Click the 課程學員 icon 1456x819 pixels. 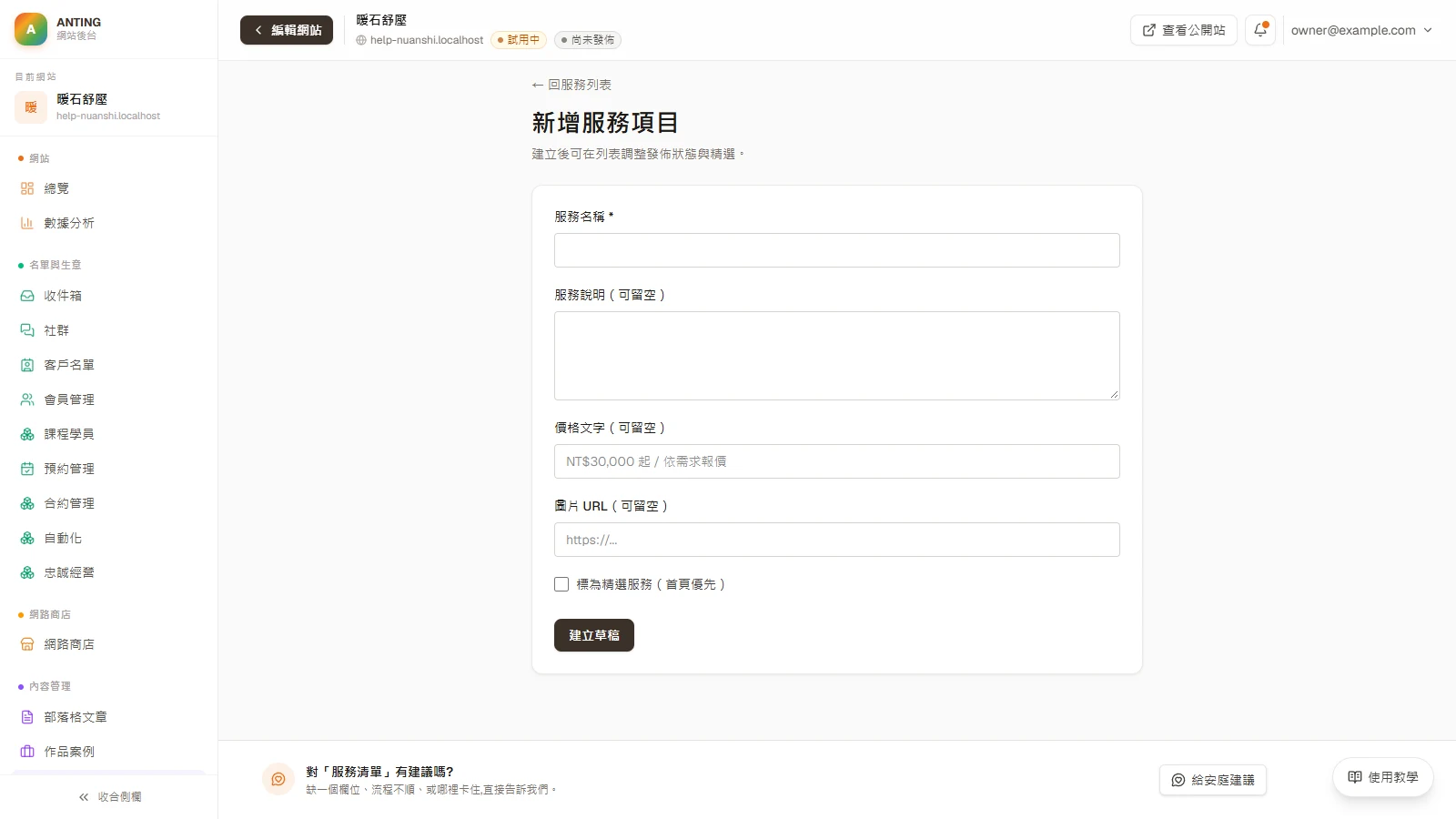pos(27,434)
